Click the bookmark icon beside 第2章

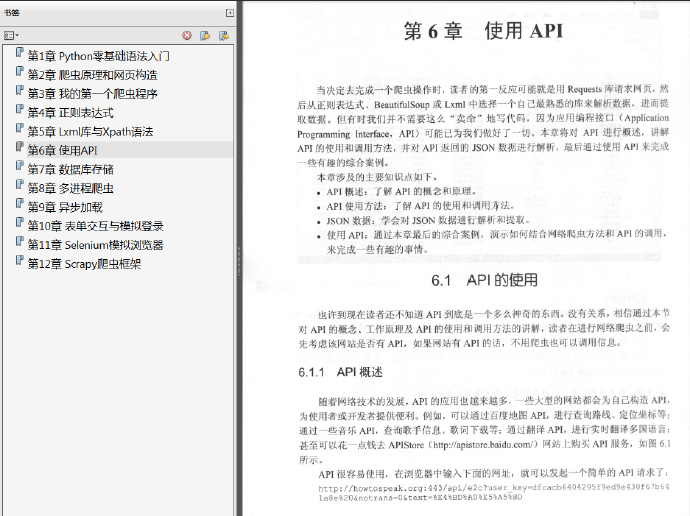(x=19, y=71)
